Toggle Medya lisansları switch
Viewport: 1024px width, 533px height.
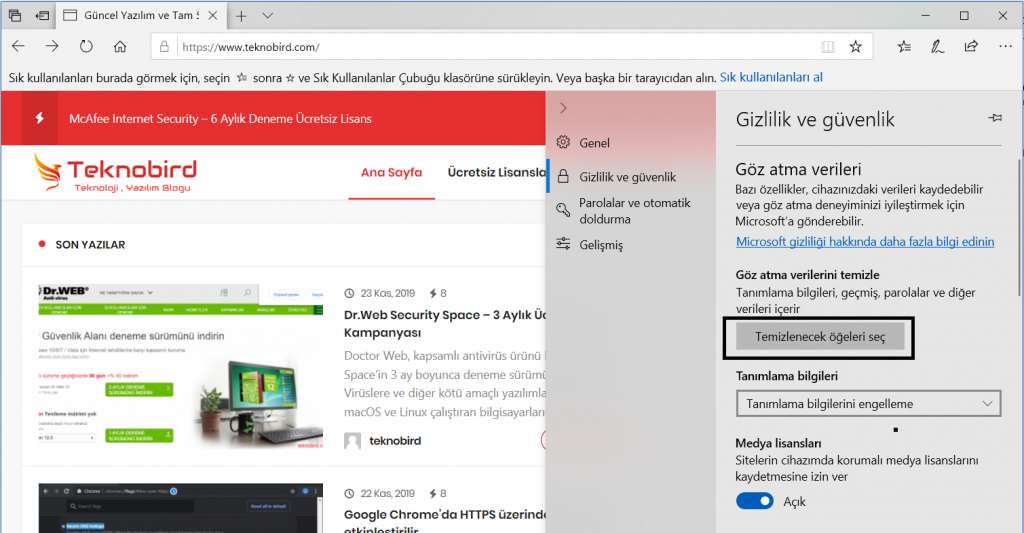click(x=754, y=501)
